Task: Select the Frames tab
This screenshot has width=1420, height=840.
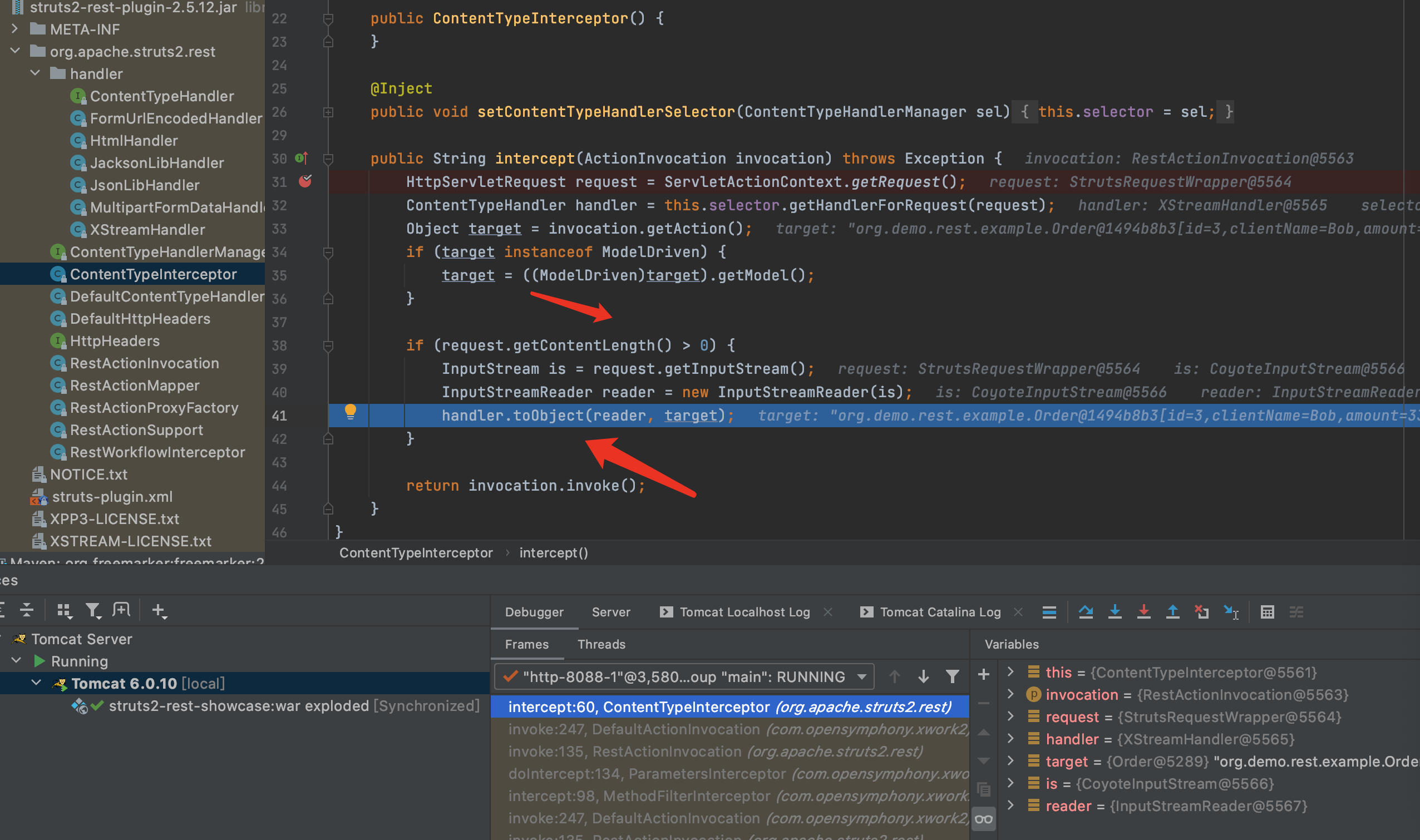Action: 526,644
